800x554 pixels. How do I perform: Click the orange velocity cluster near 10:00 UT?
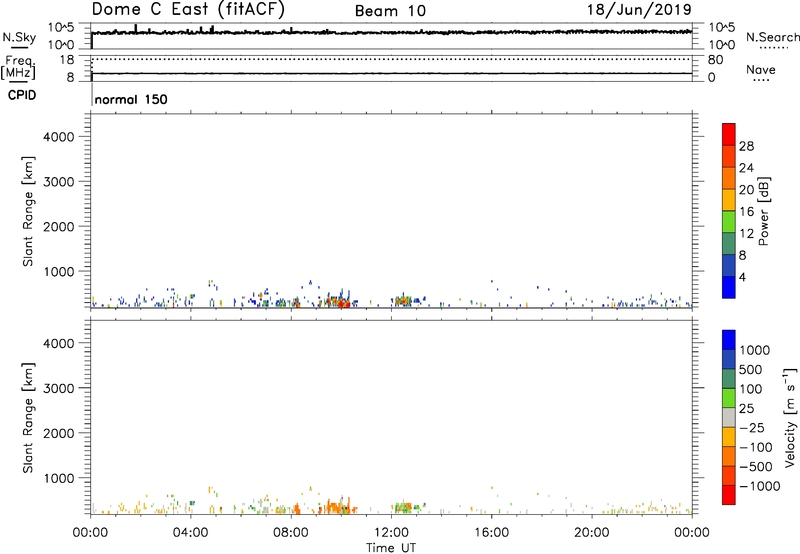tap(338, 507)
